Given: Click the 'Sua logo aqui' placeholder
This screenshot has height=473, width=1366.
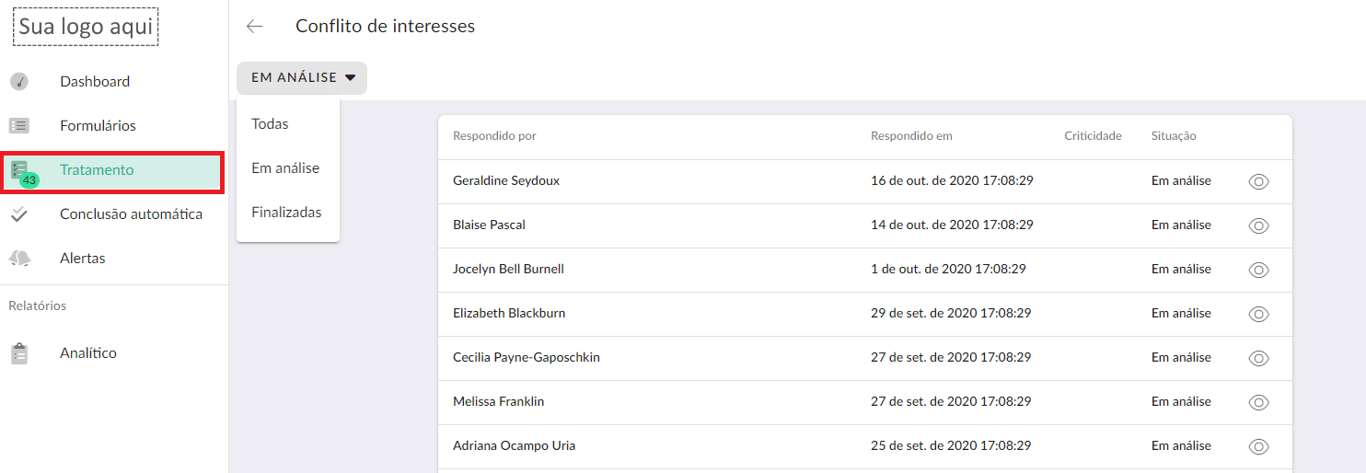Looking at the screenshot, I should pos(86,27).
